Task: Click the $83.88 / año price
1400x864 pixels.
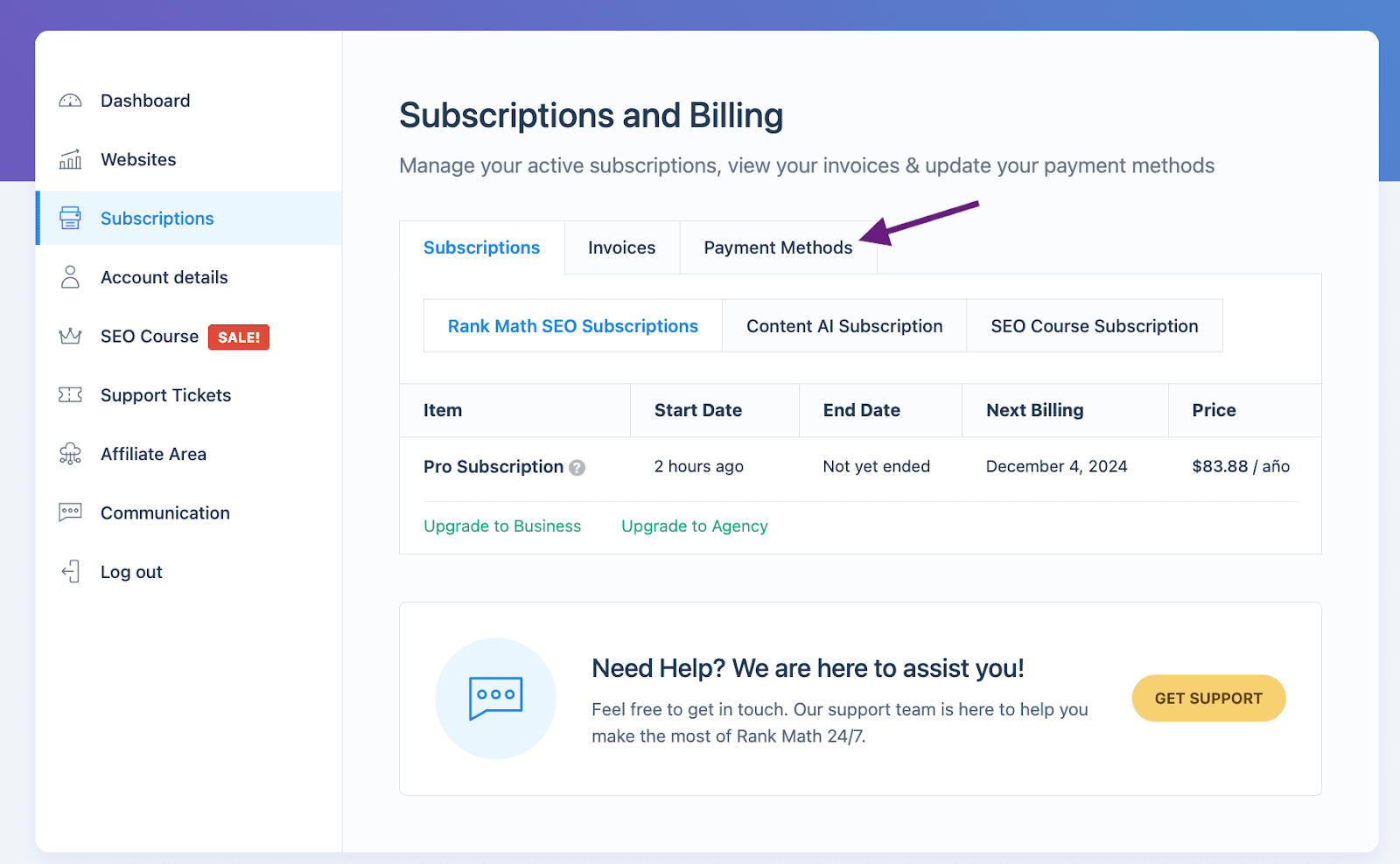Action: 1241,466
